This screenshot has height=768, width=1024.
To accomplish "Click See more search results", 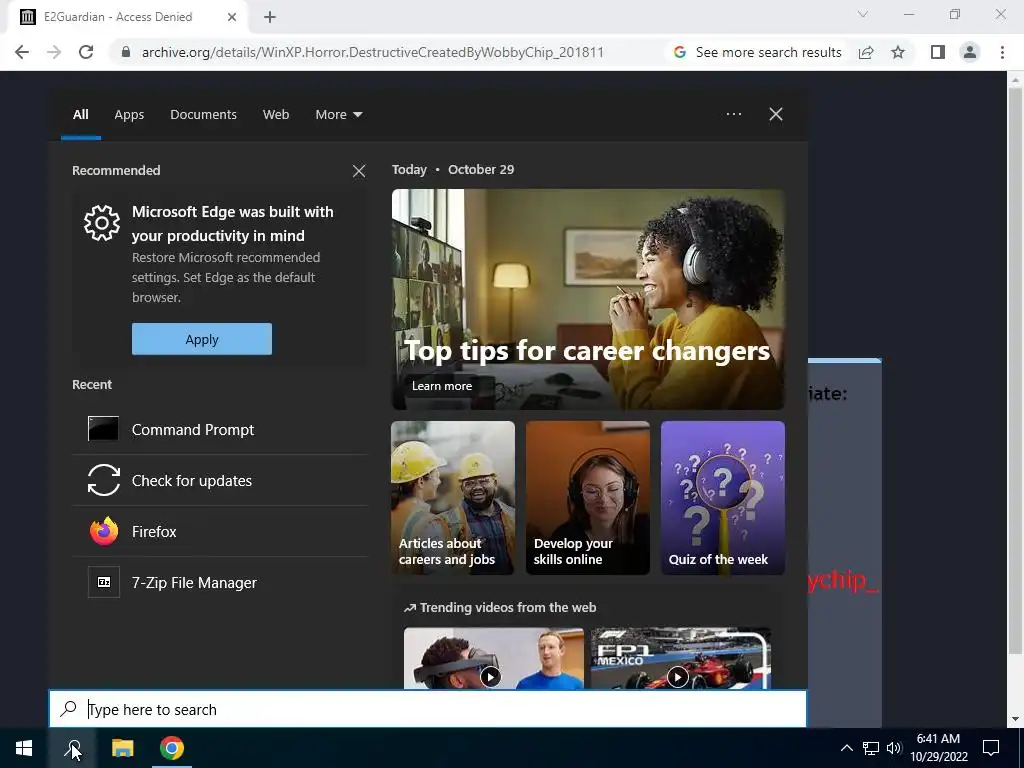I will coord(758,52).
